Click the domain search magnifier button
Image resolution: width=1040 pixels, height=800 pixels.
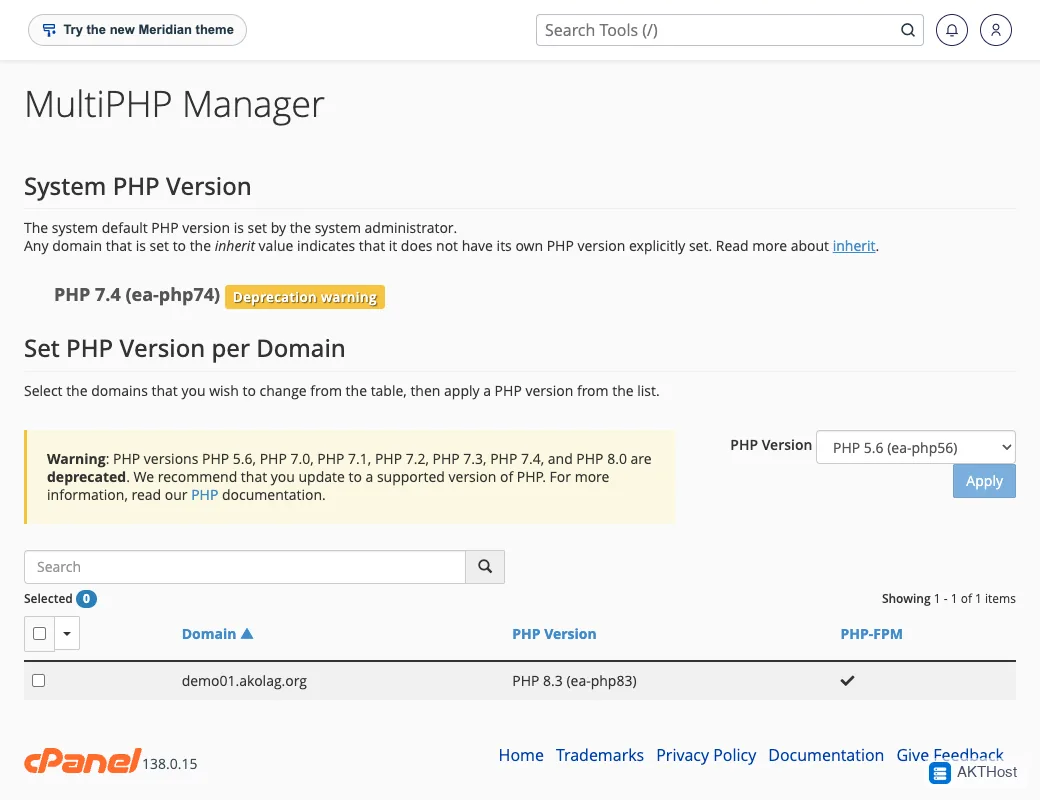click(x=485, y=567)
